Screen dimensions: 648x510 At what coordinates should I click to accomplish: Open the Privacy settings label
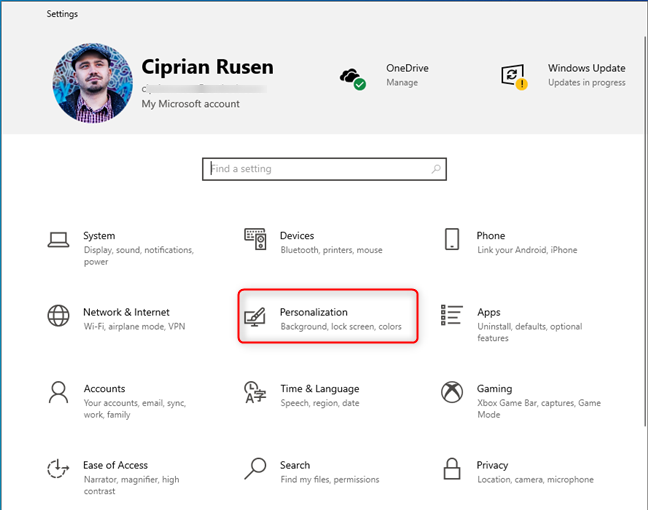pyautogui.click(x=492, y=465)
